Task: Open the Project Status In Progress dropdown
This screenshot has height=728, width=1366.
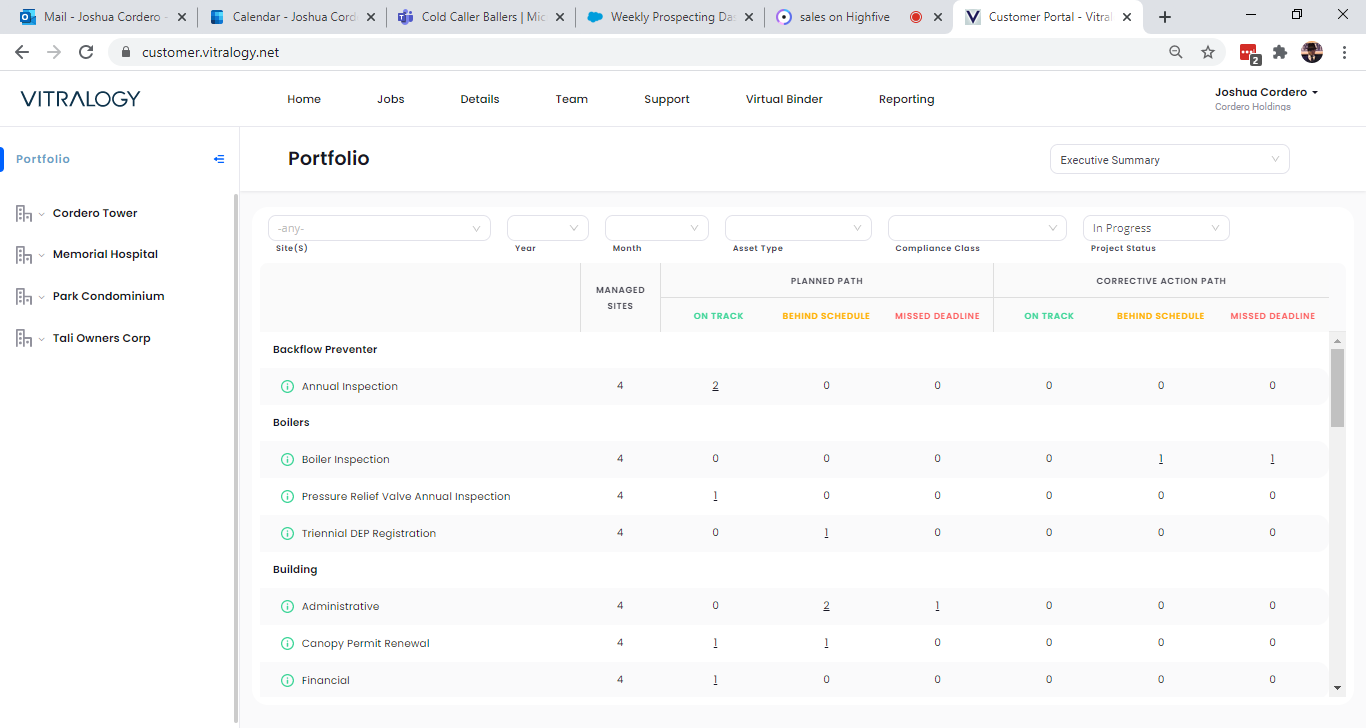Action: [x=1156, y=228]
